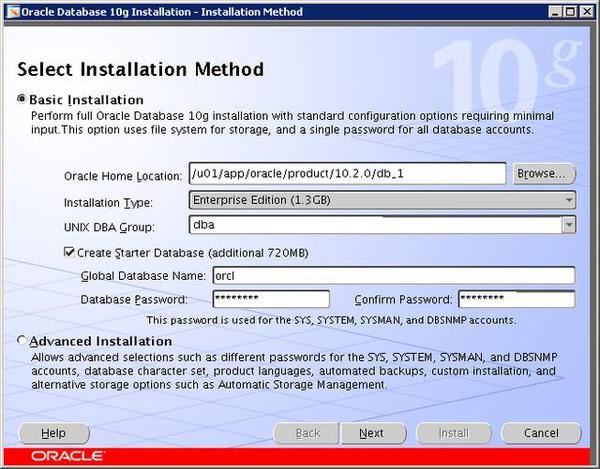
Task: Click the 'Select Installation Method' heading
Action: point(140,70)
